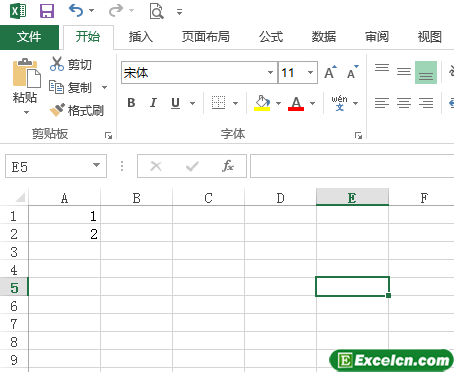Open Clipboard group dialog launcher
This screenshot has height=372, width=454.
[108, 135]
